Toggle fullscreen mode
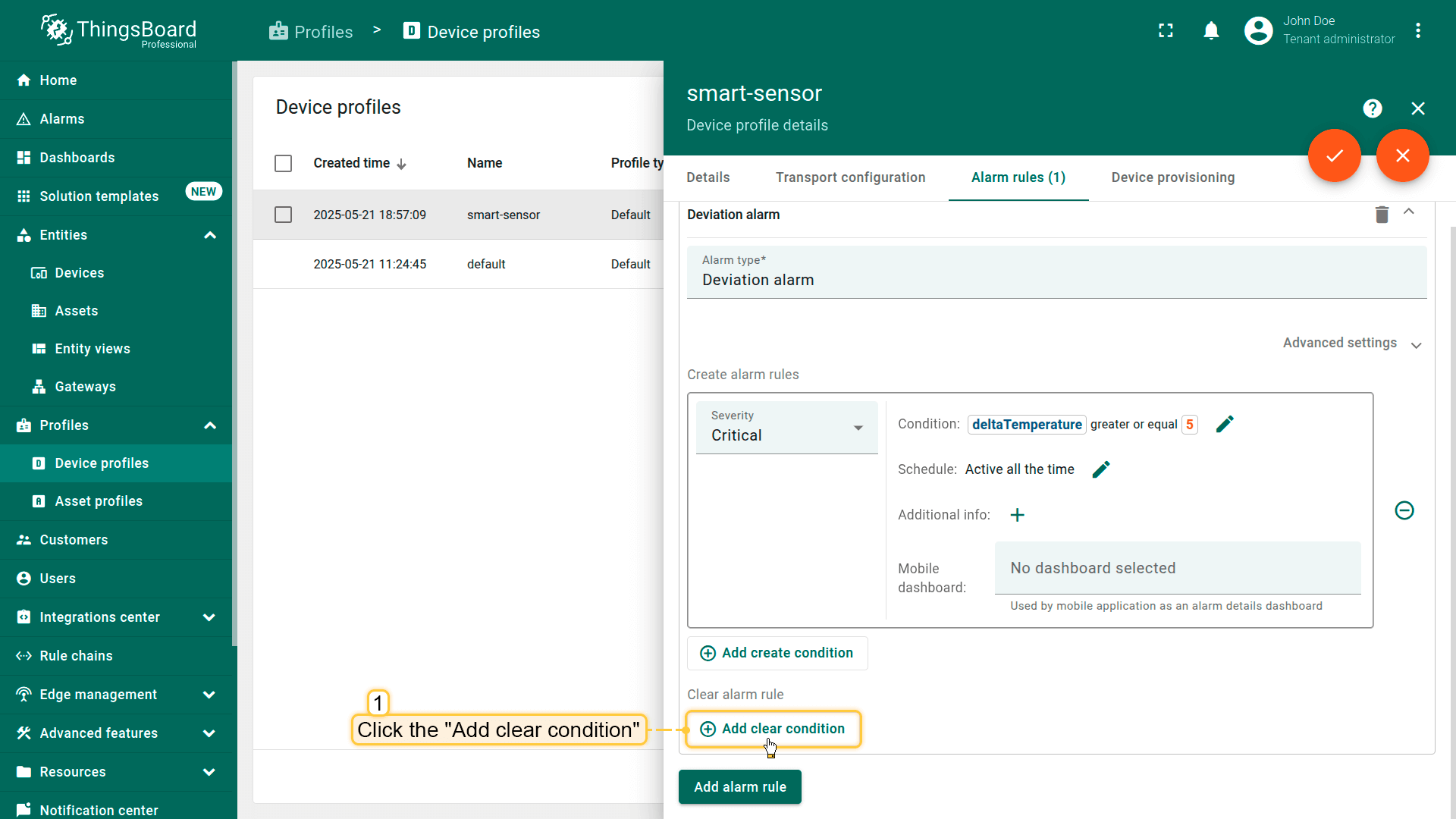This screenshot has height=819, width=1456. (x=1166, y=31)
